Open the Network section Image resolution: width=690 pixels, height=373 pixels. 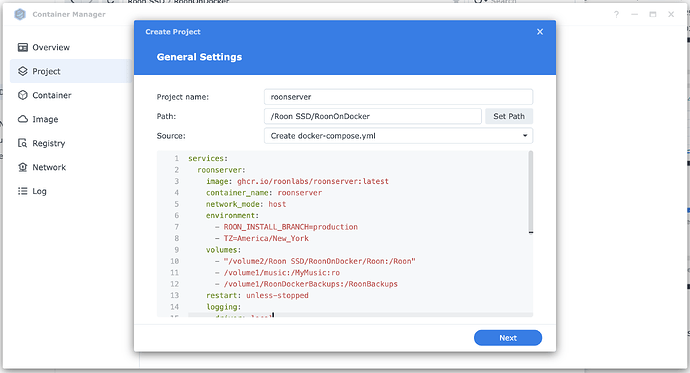[x=71, y=167]
